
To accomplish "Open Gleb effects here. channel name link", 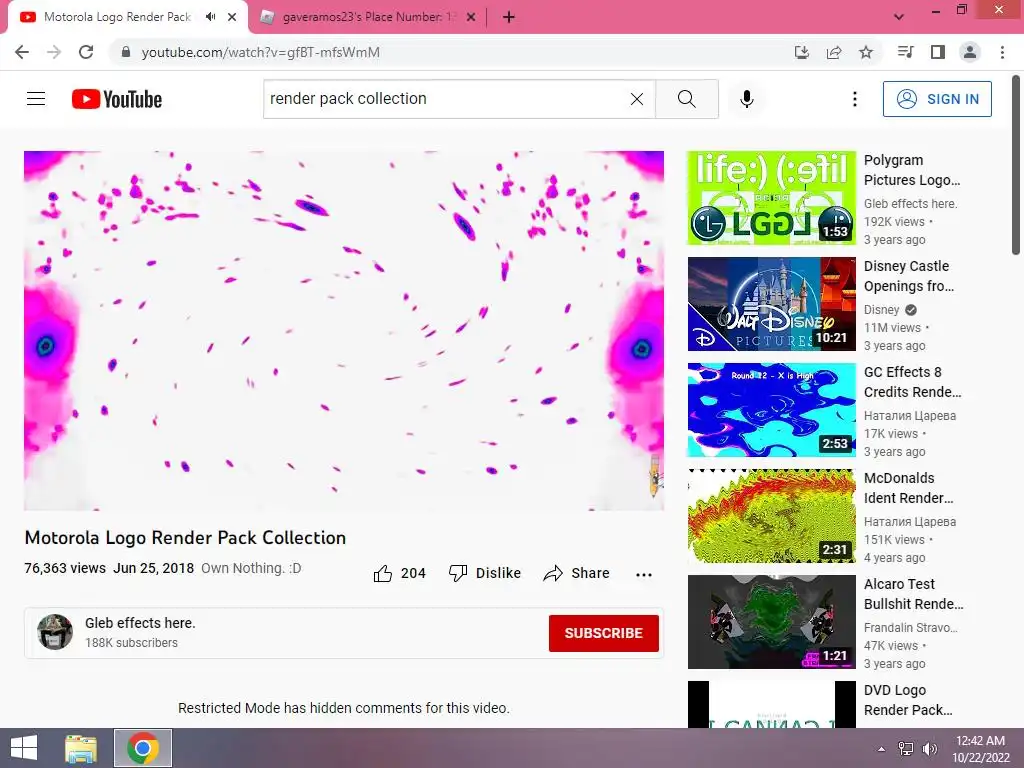I will click(140, 623).
